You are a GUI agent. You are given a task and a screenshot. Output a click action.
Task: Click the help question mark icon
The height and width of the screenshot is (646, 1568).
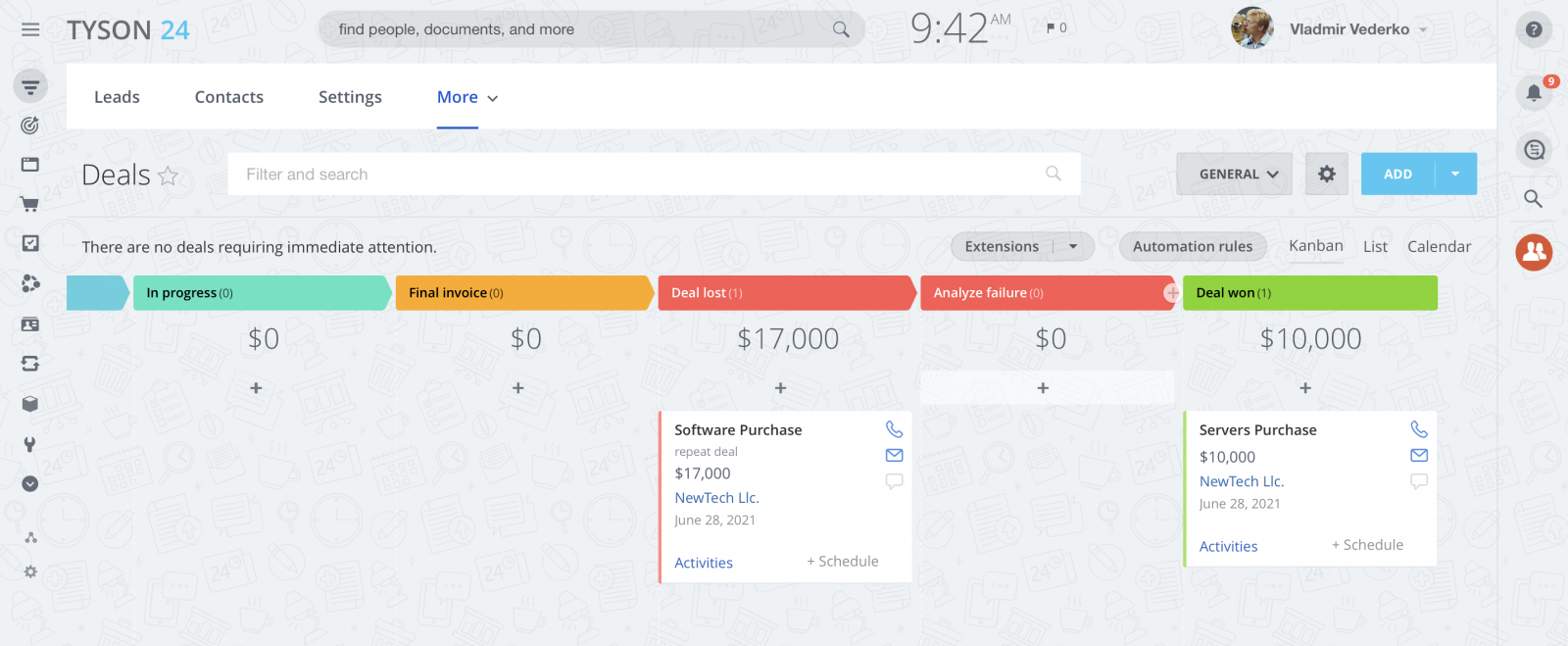pos(1534,29)
